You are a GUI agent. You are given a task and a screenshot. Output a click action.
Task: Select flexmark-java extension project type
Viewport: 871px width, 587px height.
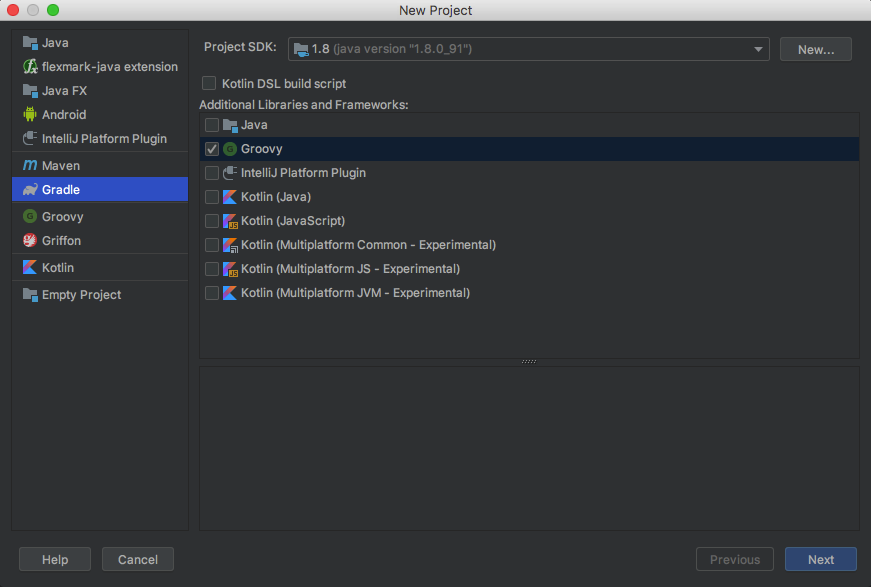[x=100, y=67]
